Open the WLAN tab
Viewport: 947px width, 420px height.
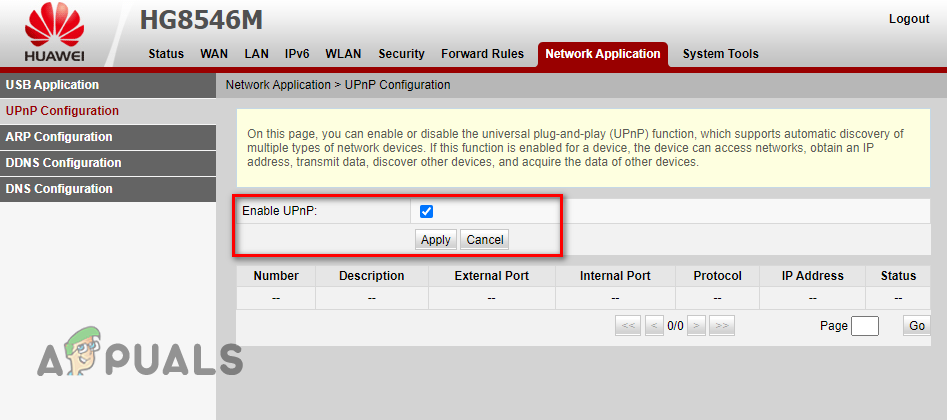(343, 54)
